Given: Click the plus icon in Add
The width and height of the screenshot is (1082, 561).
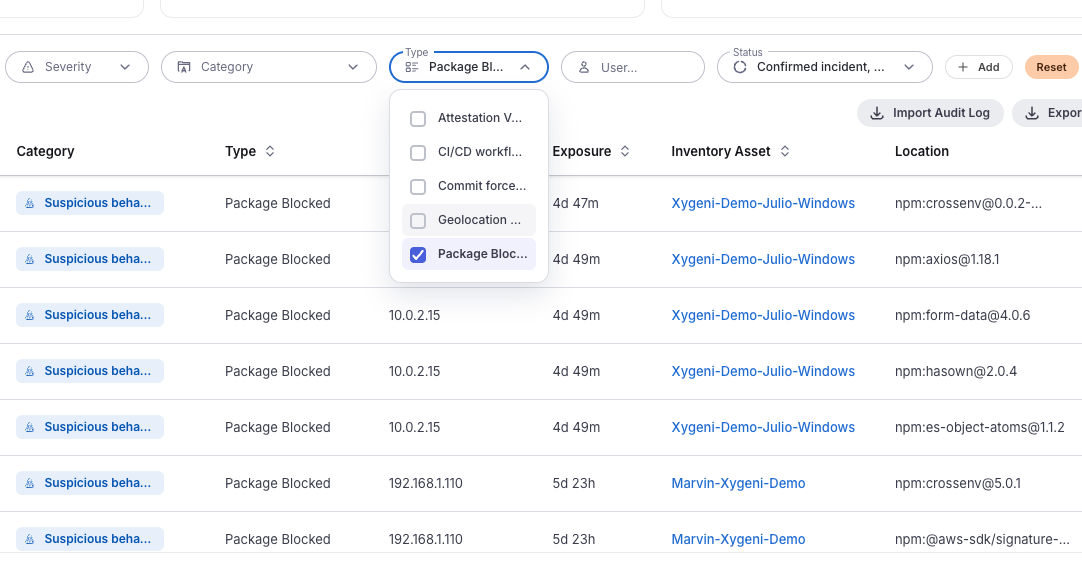Looking at the screenshot, I should [x=963, y=67].
